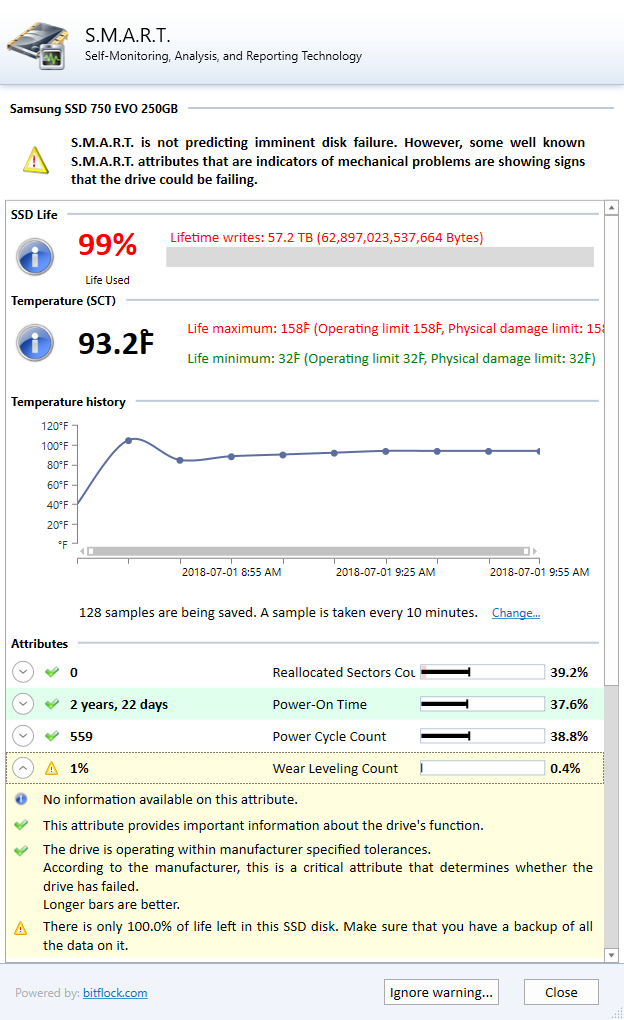Expand the Reallocated Sectors Count attribute

23,672
